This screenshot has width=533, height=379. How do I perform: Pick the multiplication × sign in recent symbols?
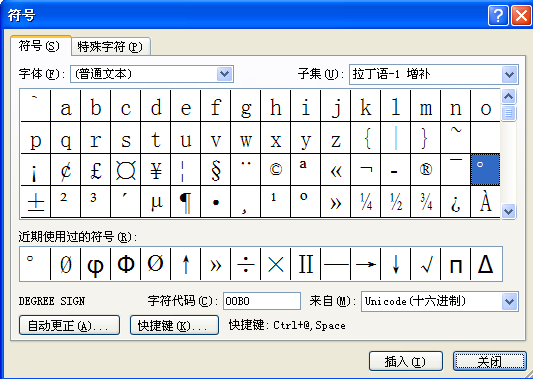[x=276, y=264]
